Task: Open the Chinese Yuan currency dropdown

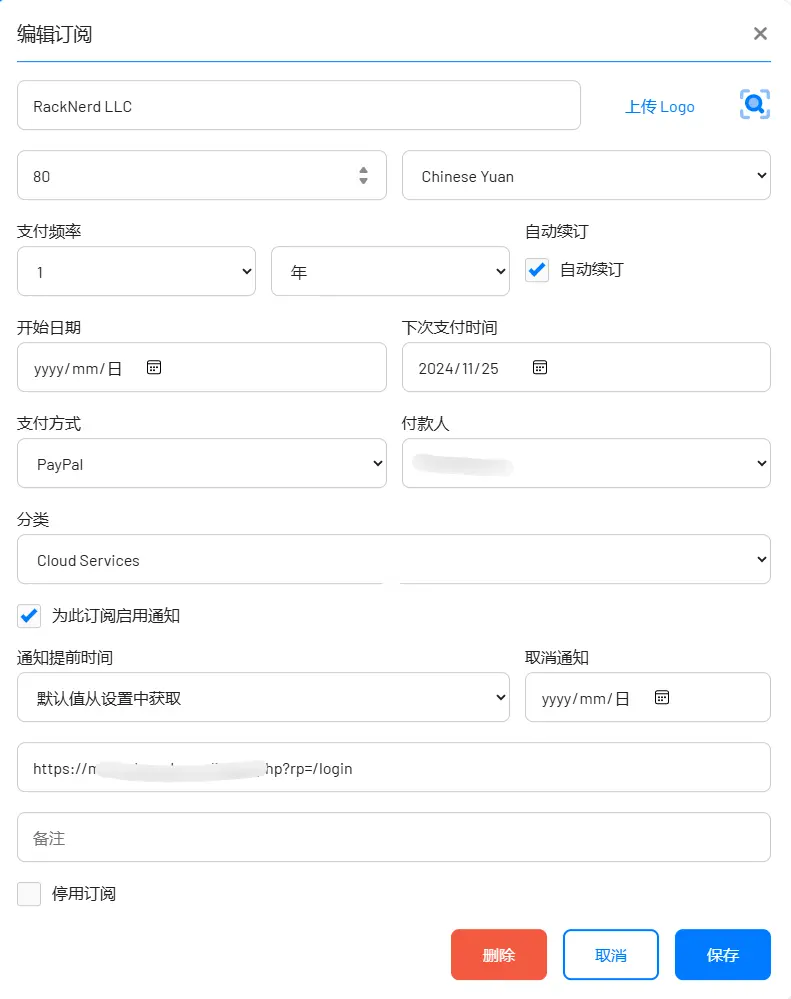Action: pos(586,175)
